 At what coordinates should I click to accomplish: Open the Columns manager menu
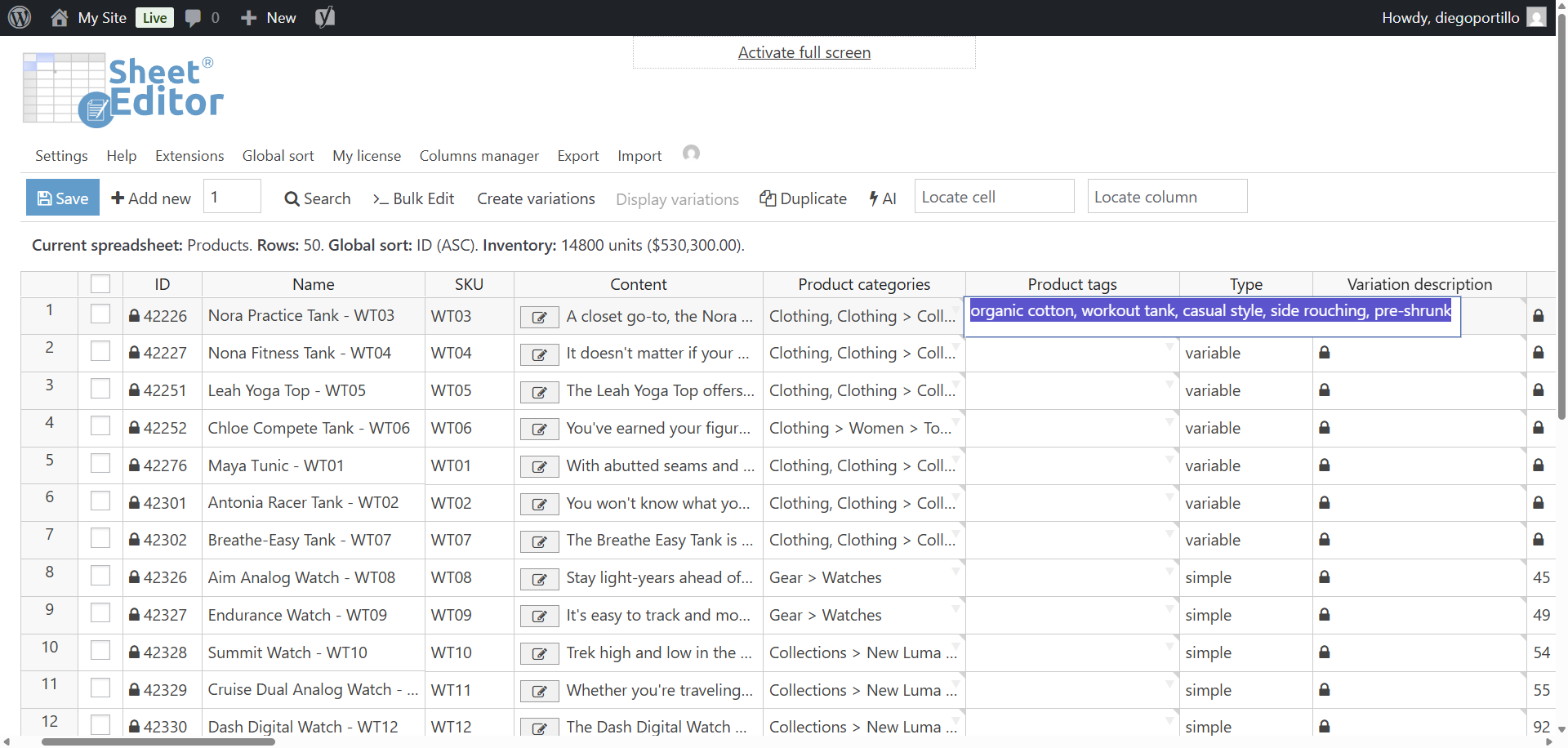coord(479,156)
